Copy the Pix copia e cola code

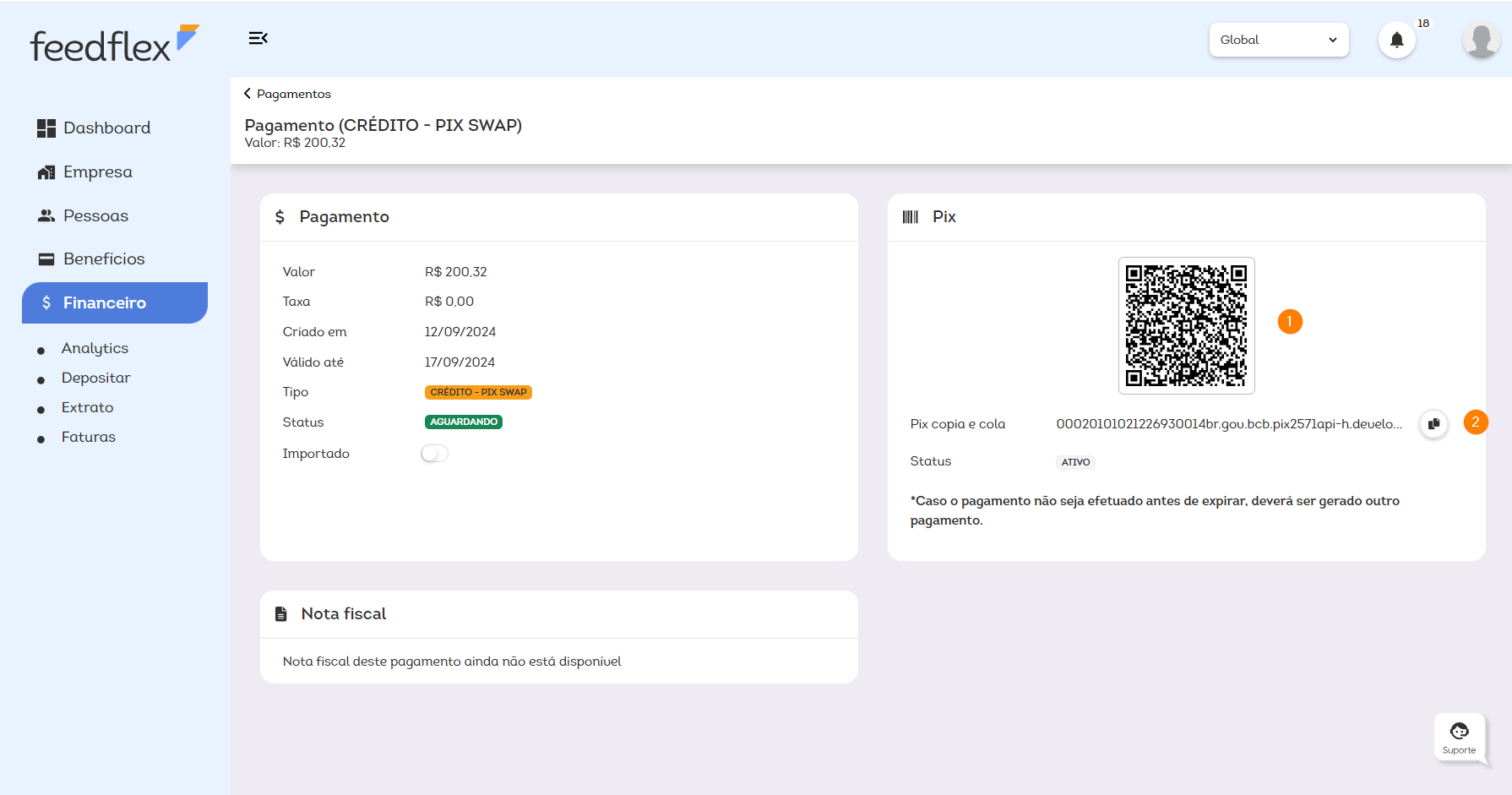coord(1433,424)
